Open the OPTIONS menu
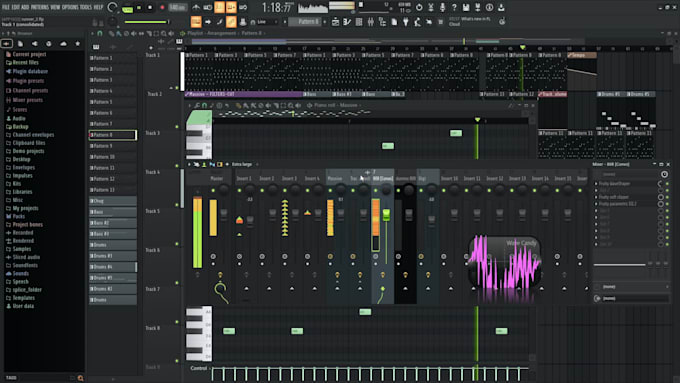The height and width of the screenshot is (383, 680). [x=70, y=7]
